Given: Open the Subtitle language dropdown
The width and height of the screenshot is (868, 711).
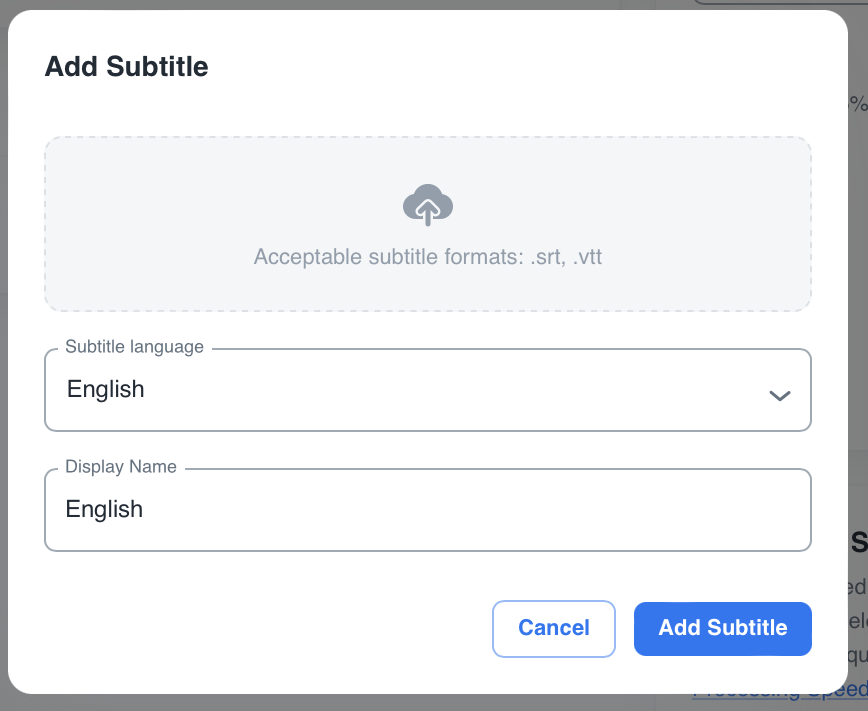Looking at the screenshot, I should (x=427, y=390).
